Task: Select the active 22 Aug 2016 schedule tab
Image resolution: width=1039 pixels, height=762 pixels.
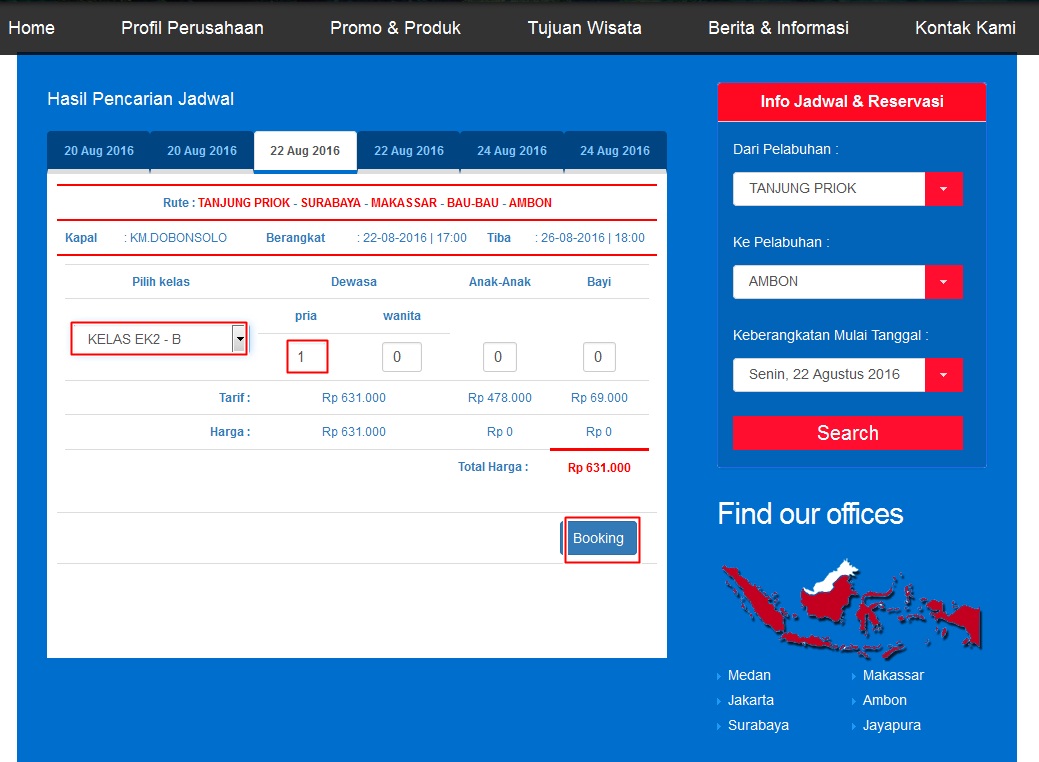Action: click(x=305, y=150)
